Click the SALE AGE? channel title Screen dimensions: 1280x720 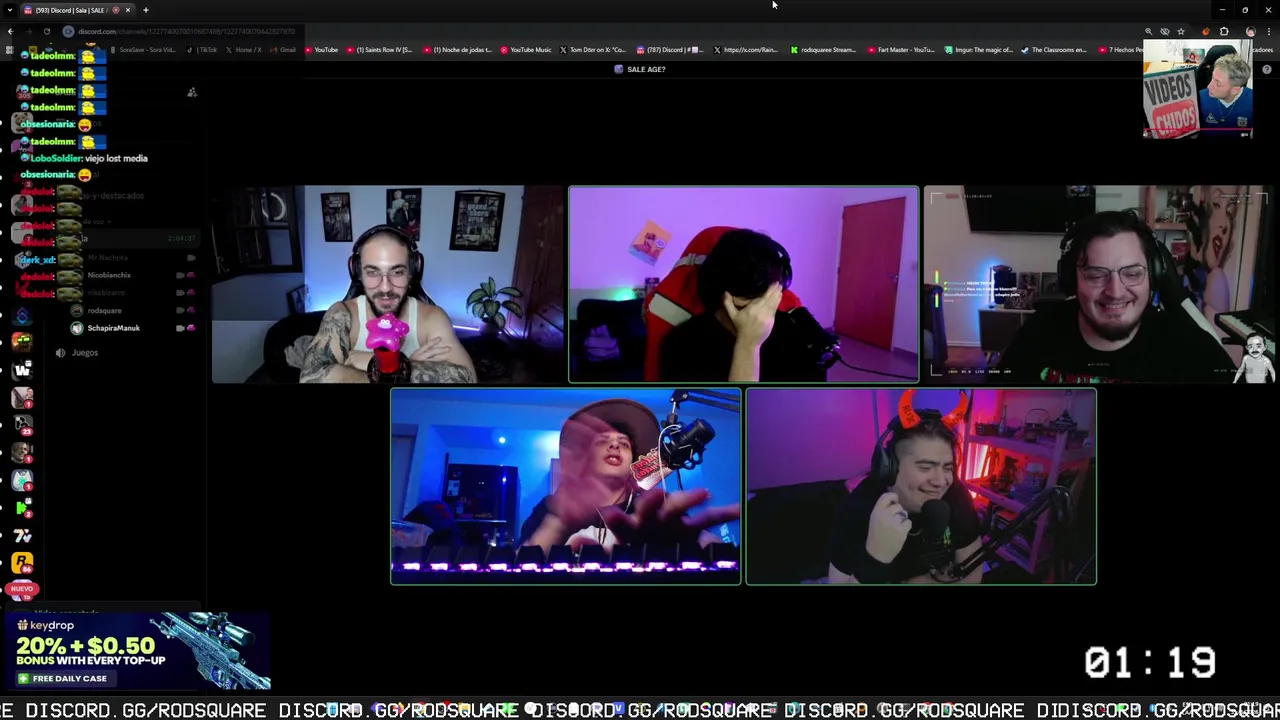coord(646,69)
